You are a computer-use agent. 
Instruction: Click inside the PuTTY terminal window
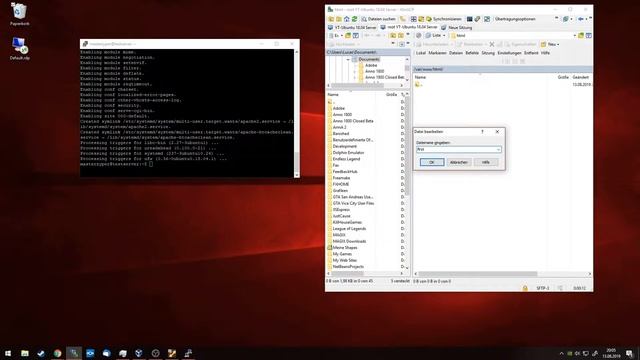click(187, 113)
